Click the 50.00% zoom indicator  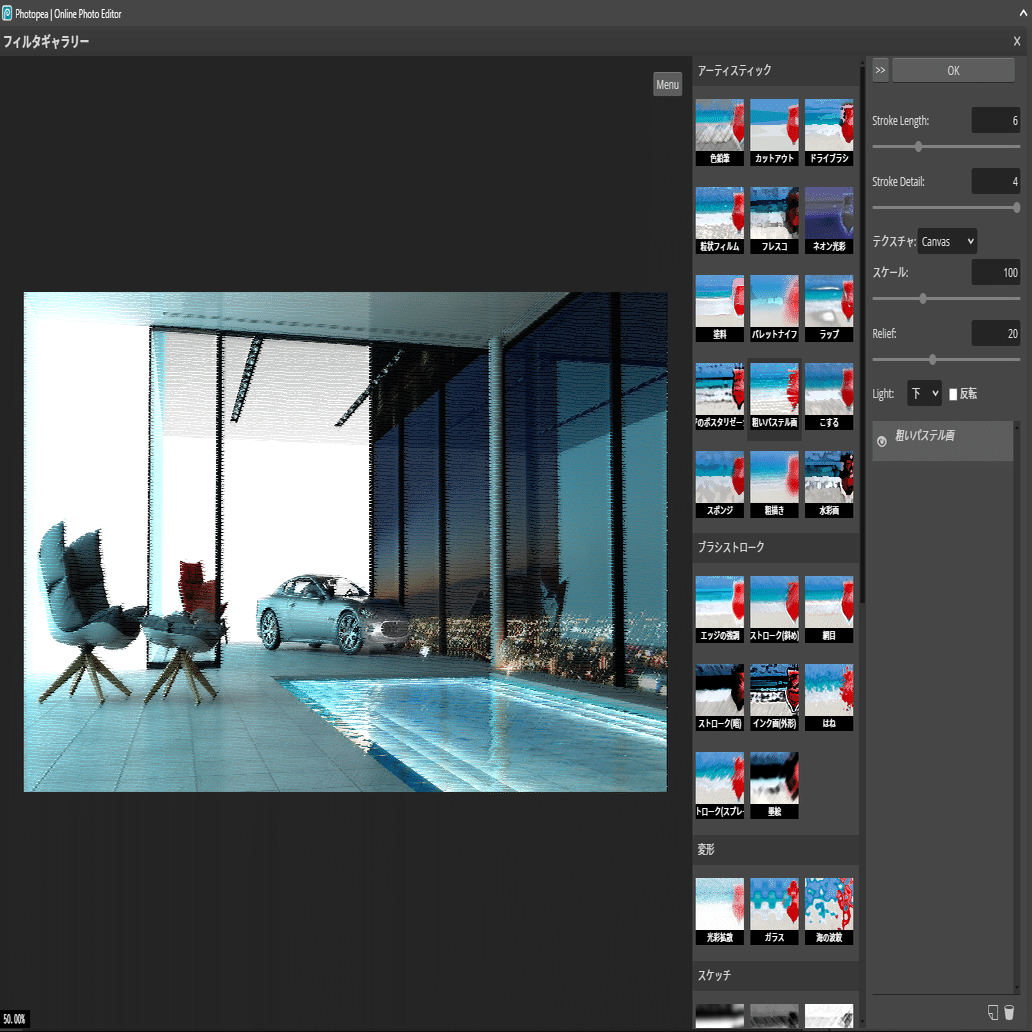(x=14, y=1019)
